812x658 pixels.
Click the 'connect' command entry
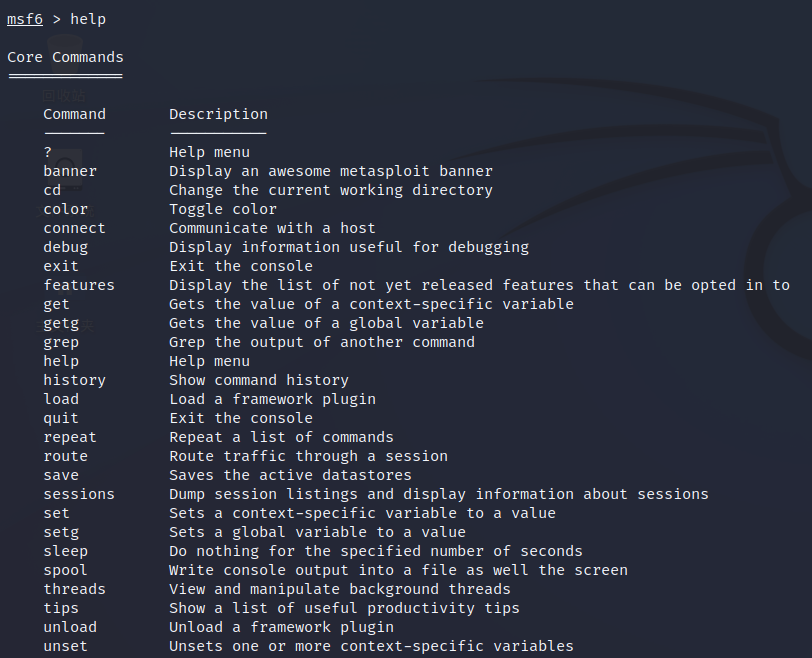coord(75,228)
